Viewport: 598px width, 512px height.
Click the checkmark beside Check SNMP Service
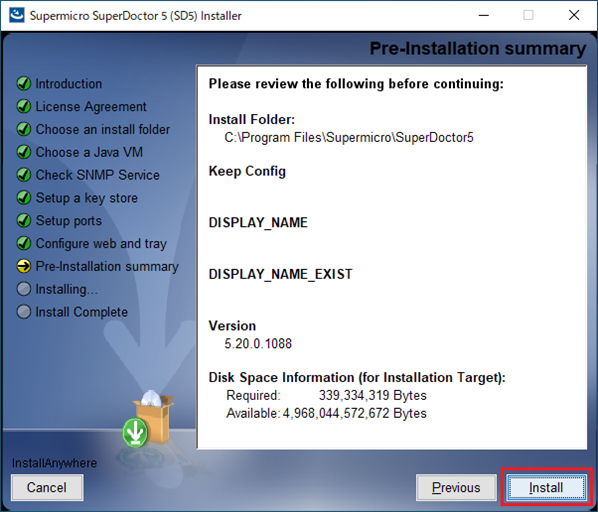(24, 175)
